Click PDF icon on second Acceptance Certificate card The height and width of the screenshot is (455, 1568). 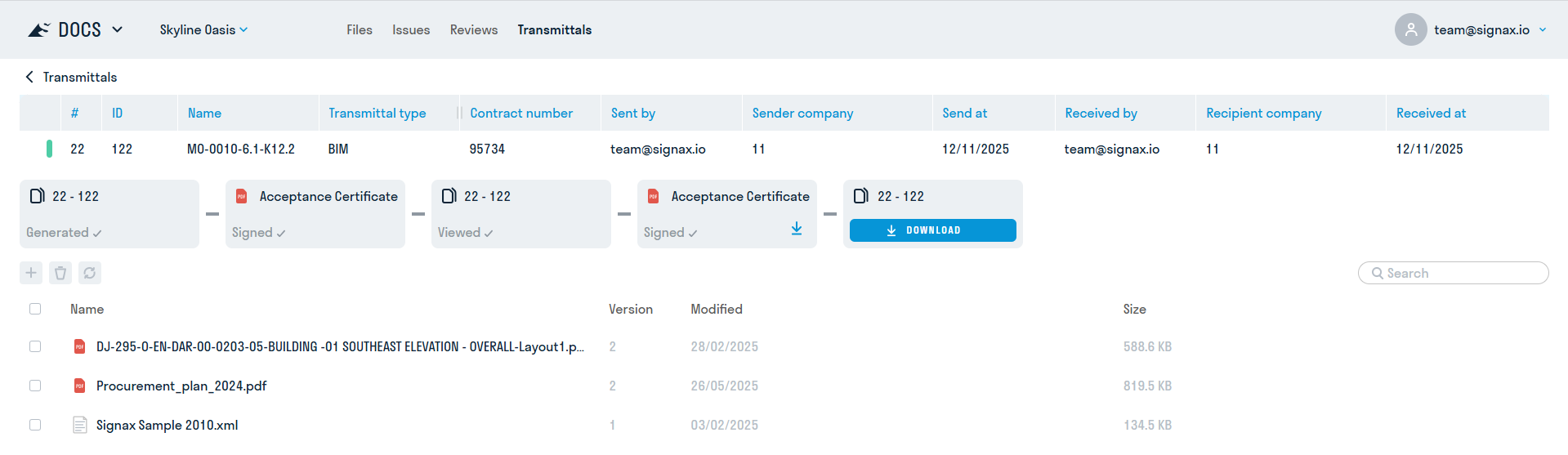click(653, 196)
